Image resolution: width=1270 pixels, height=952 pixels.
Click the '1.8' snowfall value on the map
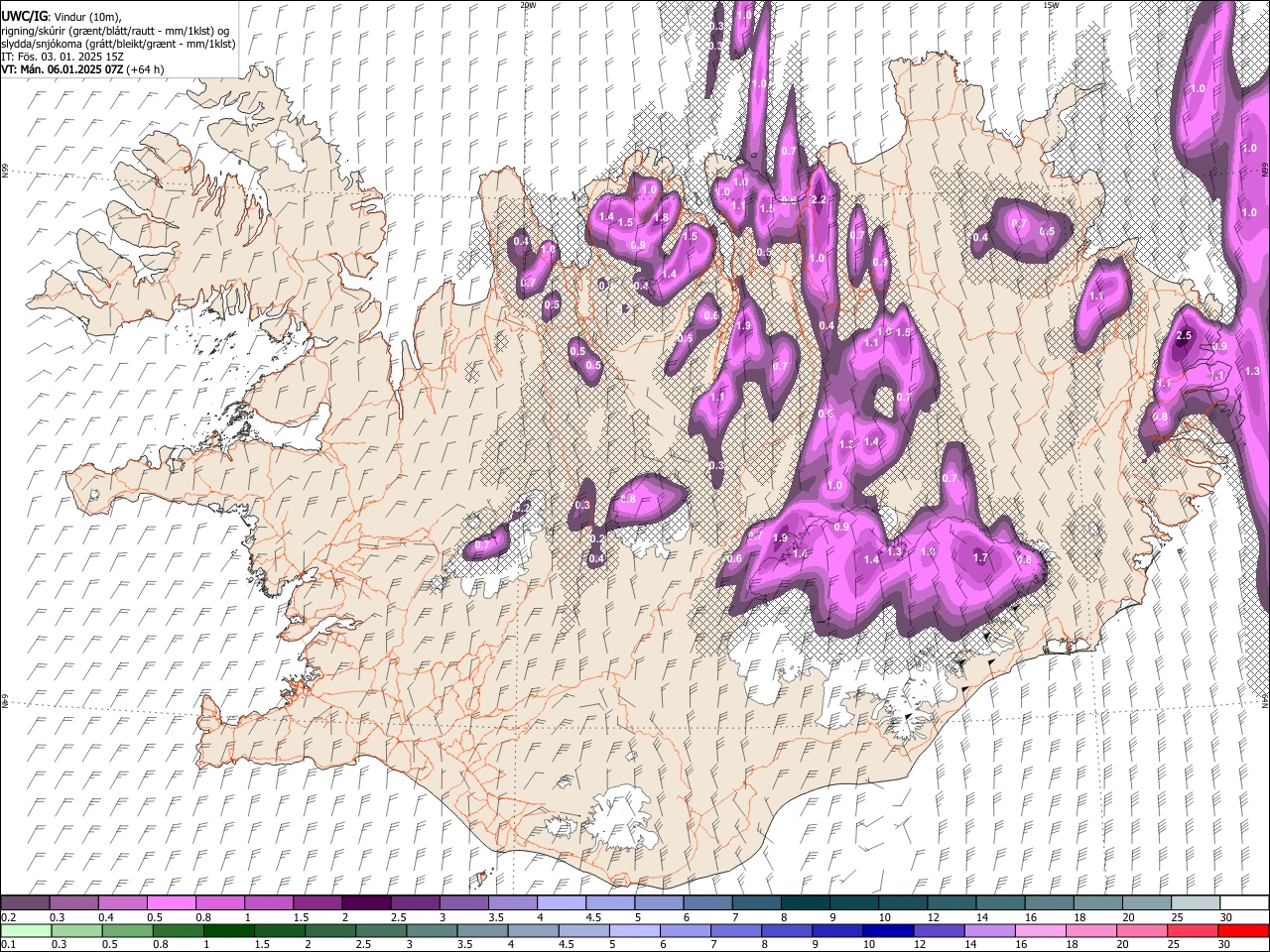pos(660,217)
